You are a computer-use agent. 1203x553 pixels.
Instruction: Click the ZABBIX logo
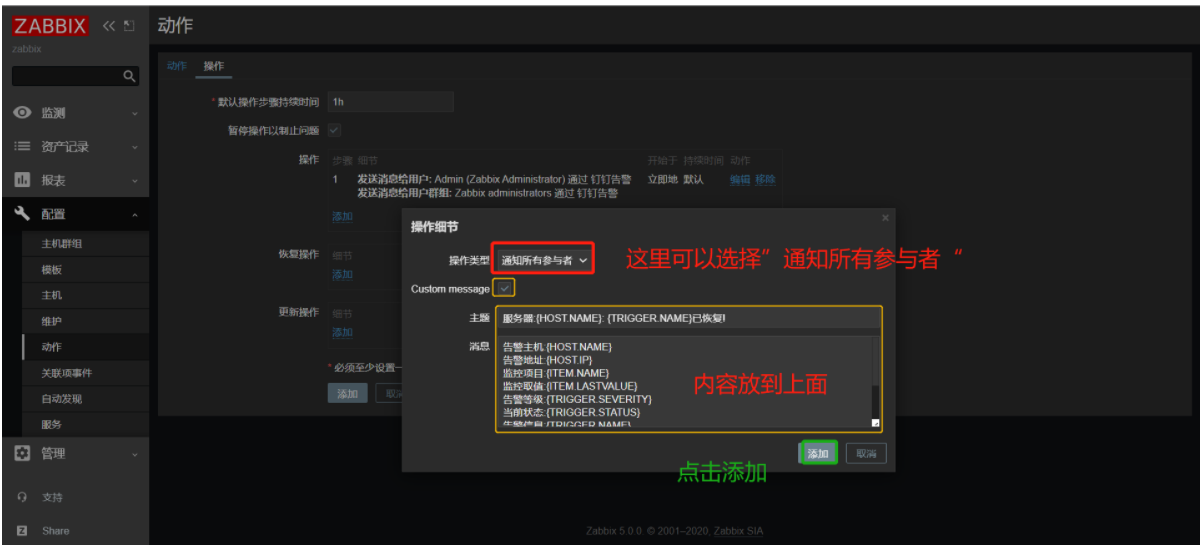click(50, 26)
